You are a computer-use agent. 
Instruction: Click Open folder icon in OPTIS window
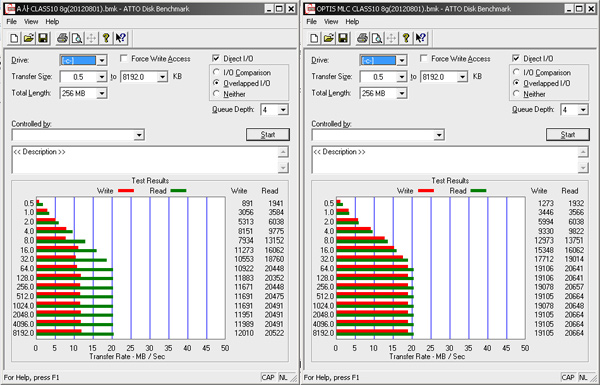[329, 38]
